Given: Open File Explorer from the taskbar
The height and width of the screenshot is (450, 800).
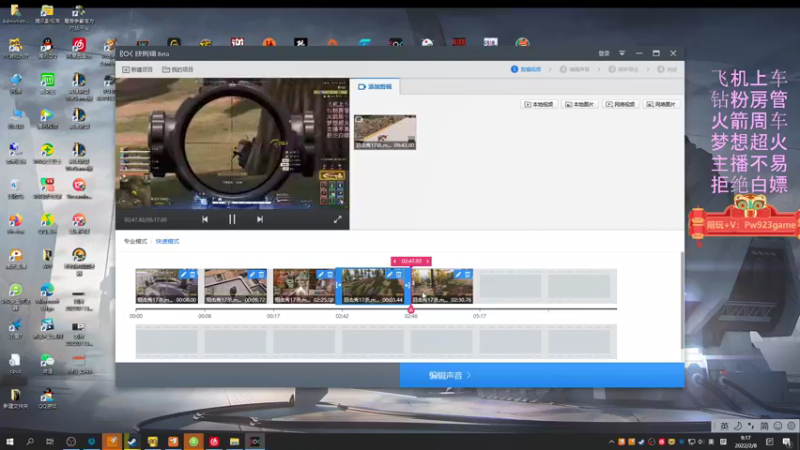Looking at the screenshot, I should (234, 441).
